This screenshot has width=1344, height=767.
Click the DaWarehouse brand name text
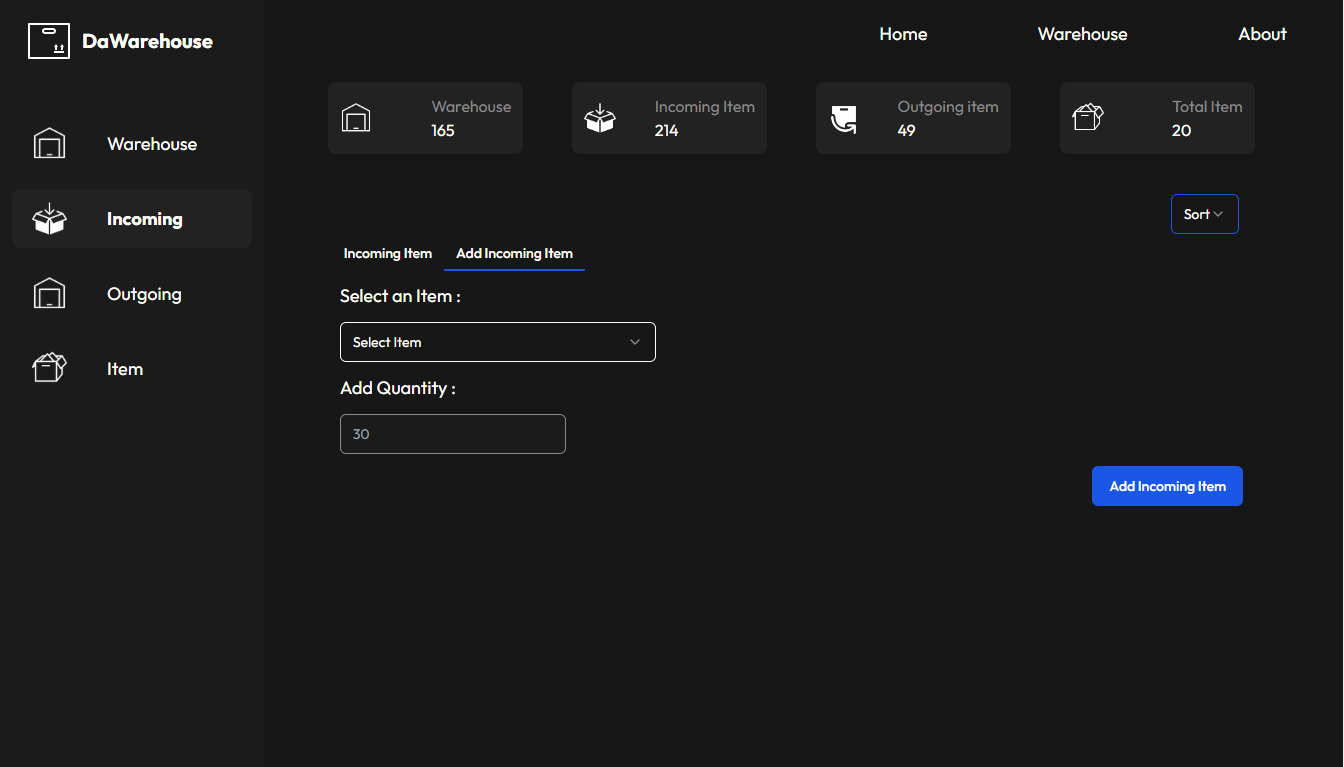(147, 41)
